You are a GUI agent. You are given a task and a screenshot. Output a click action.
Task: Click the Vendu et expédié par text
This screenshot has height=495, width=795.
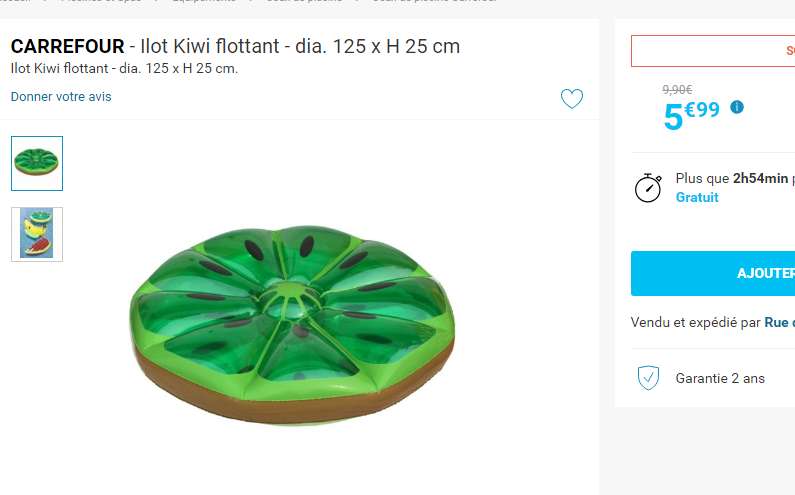696,323
